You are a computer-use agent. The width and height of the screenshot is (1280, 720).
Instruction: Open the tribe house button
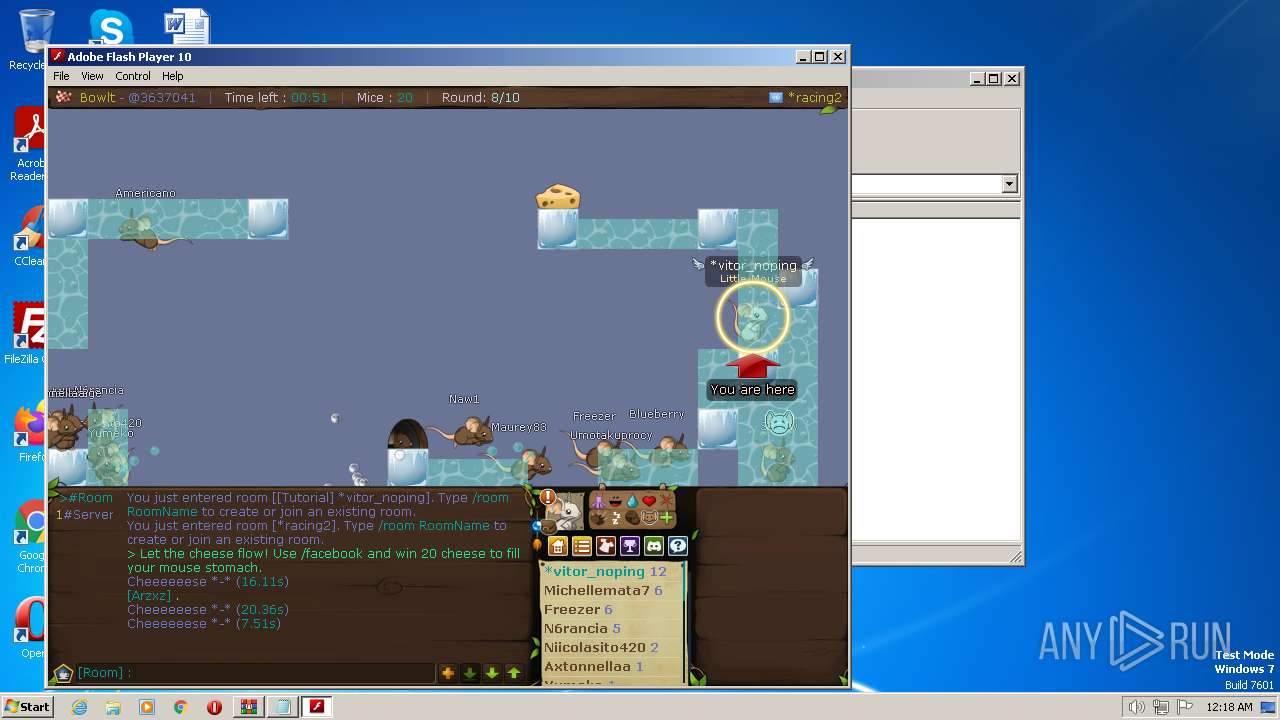pyautogui.click(x=558, y=546)
